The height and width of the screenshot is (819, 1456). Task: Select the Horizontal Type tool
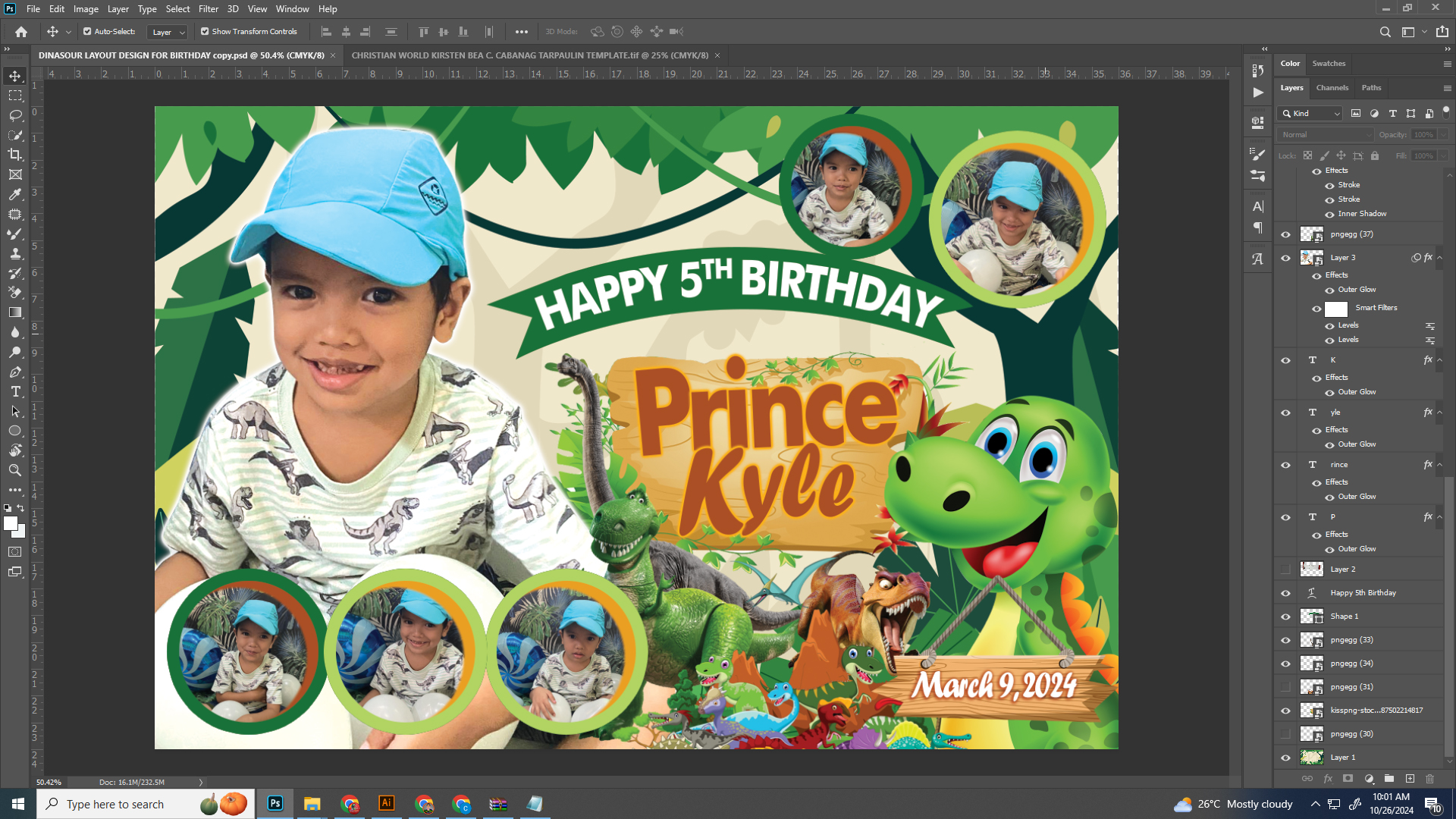coord(15,391)
